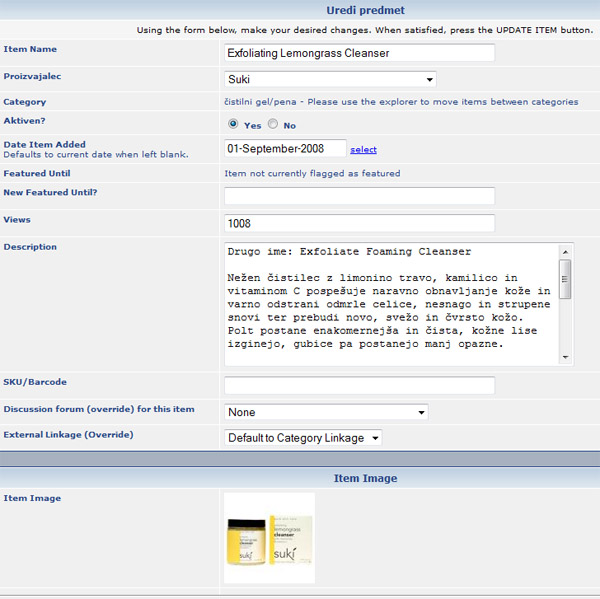This screenshot has width=600, height=599.
Task: Click inside the Description text area
Action: point(391,304)
